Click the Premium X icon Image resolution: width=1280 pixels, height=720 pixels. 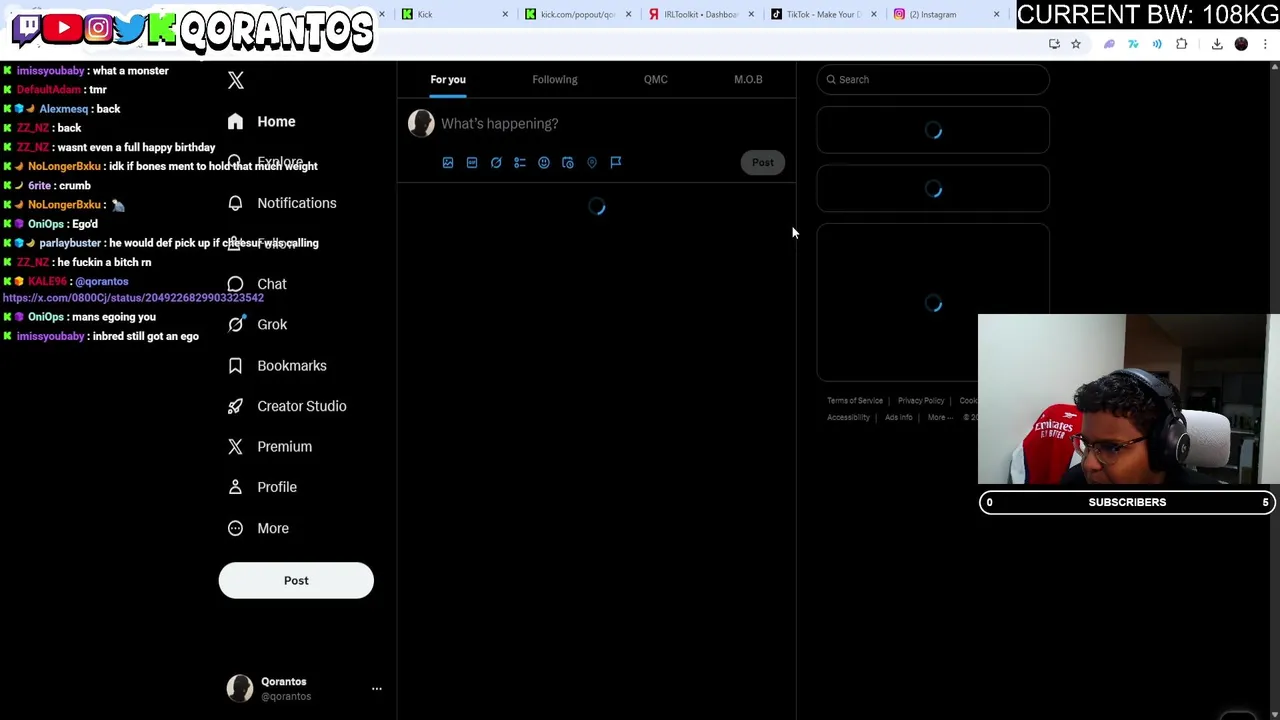235,447
